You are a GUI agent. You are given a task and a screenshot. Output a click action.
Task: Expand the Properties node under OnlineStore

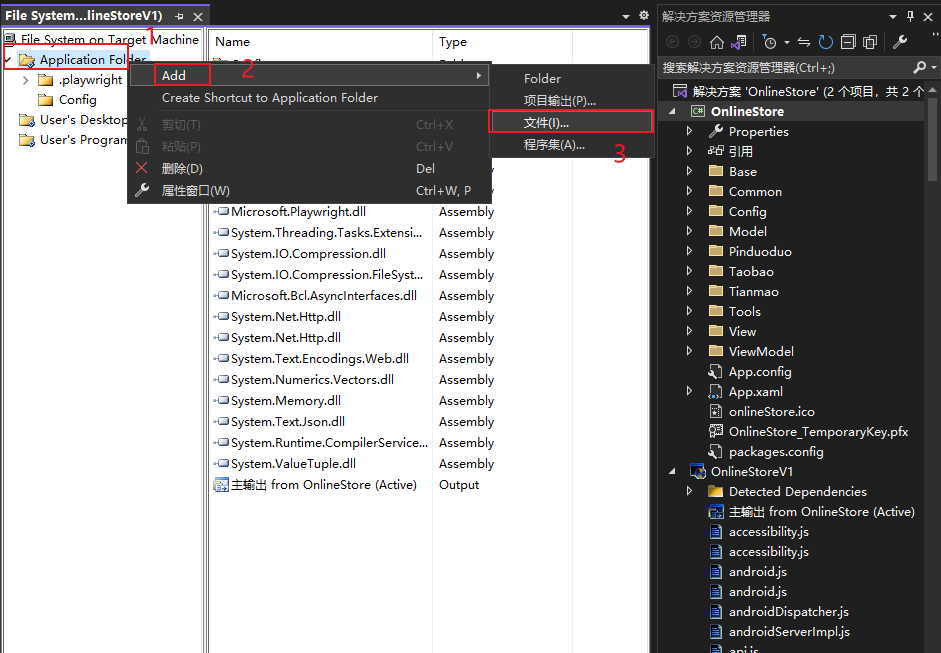click(x=689, y=131)
